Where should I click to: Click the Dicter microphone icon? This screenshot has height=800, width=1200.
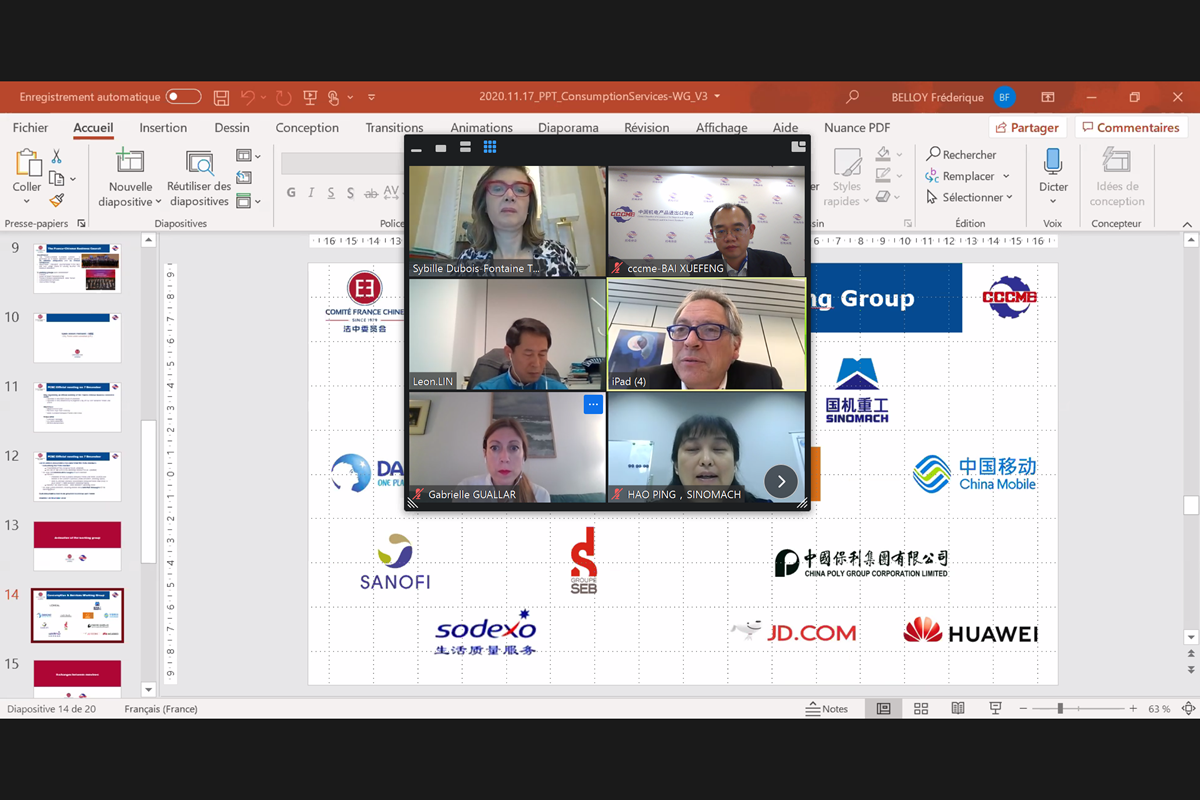[1053, 163]
